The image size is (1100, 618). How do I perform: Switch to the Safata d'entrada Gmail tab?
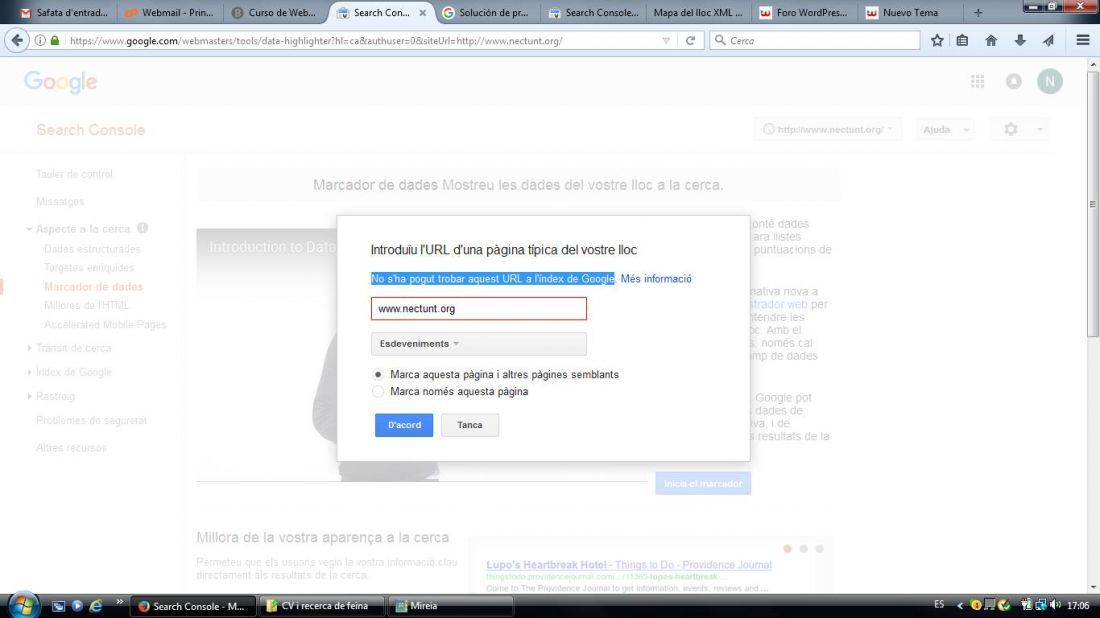click(65, 13)
